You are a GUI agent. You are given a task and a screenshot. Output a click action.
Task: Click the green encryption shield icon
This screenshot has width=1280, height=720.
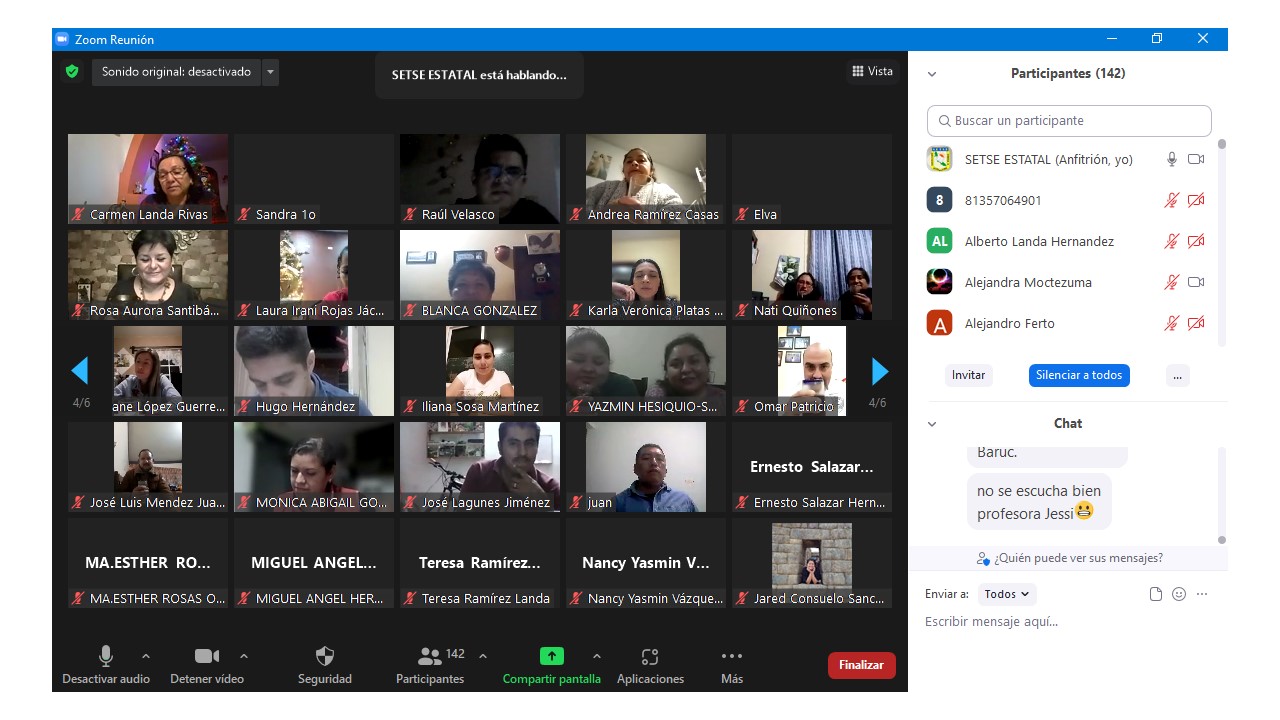point(72,72)
